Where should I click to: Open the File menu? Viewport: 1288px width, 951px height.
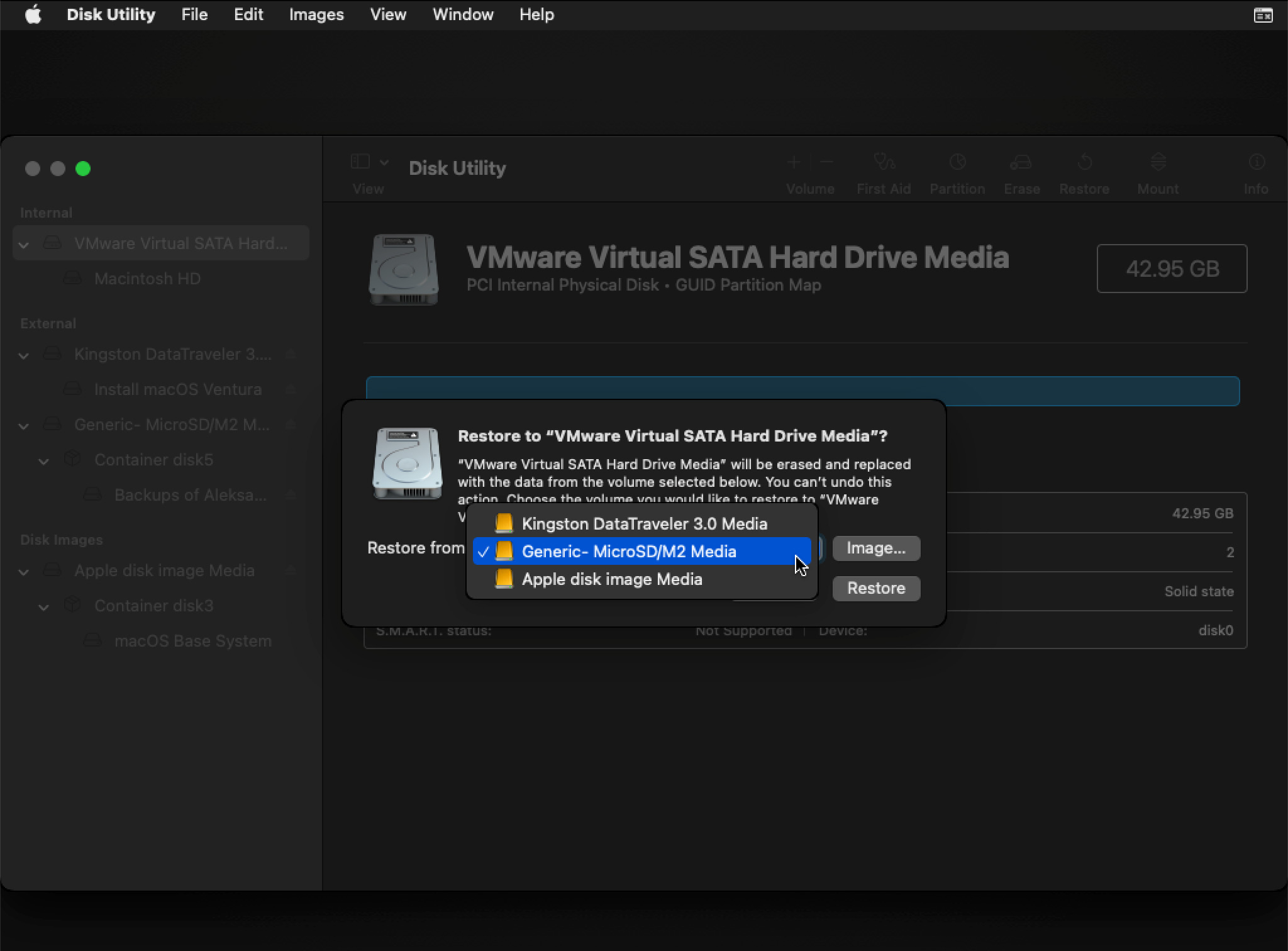click(194, 14)
